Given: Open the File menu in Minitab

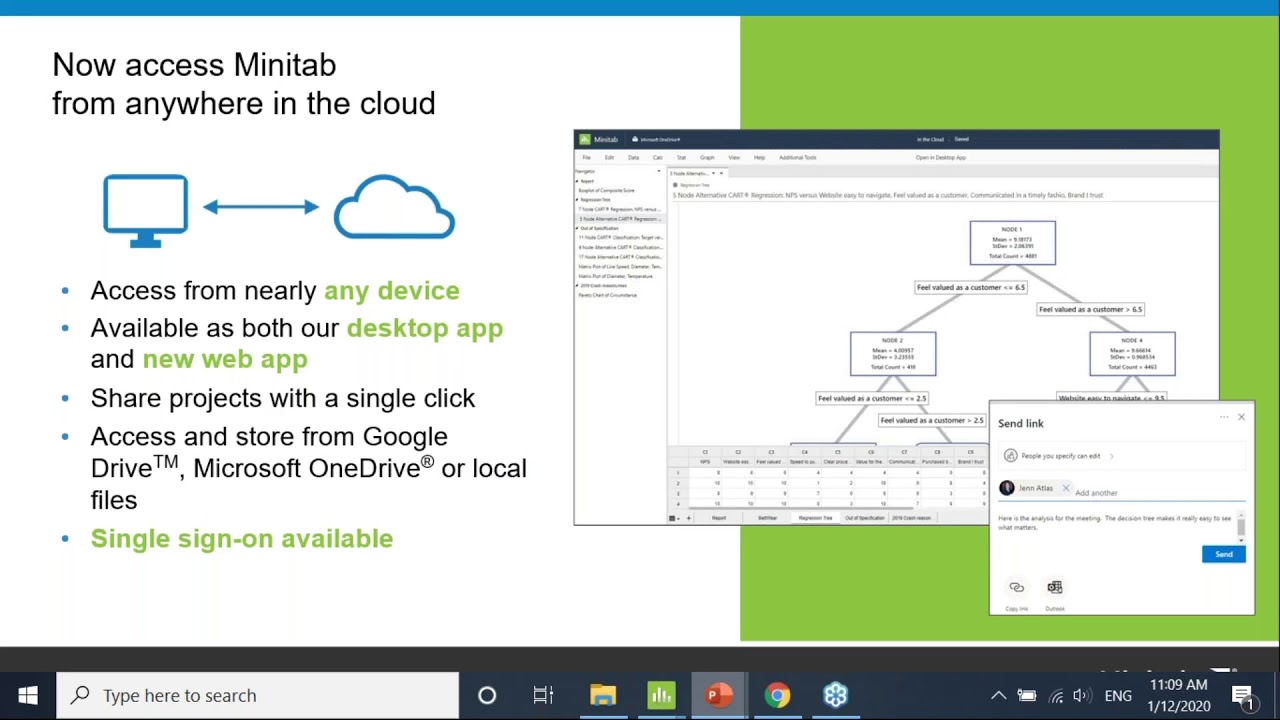Looking at the screenshot, I should click(587, 158).
